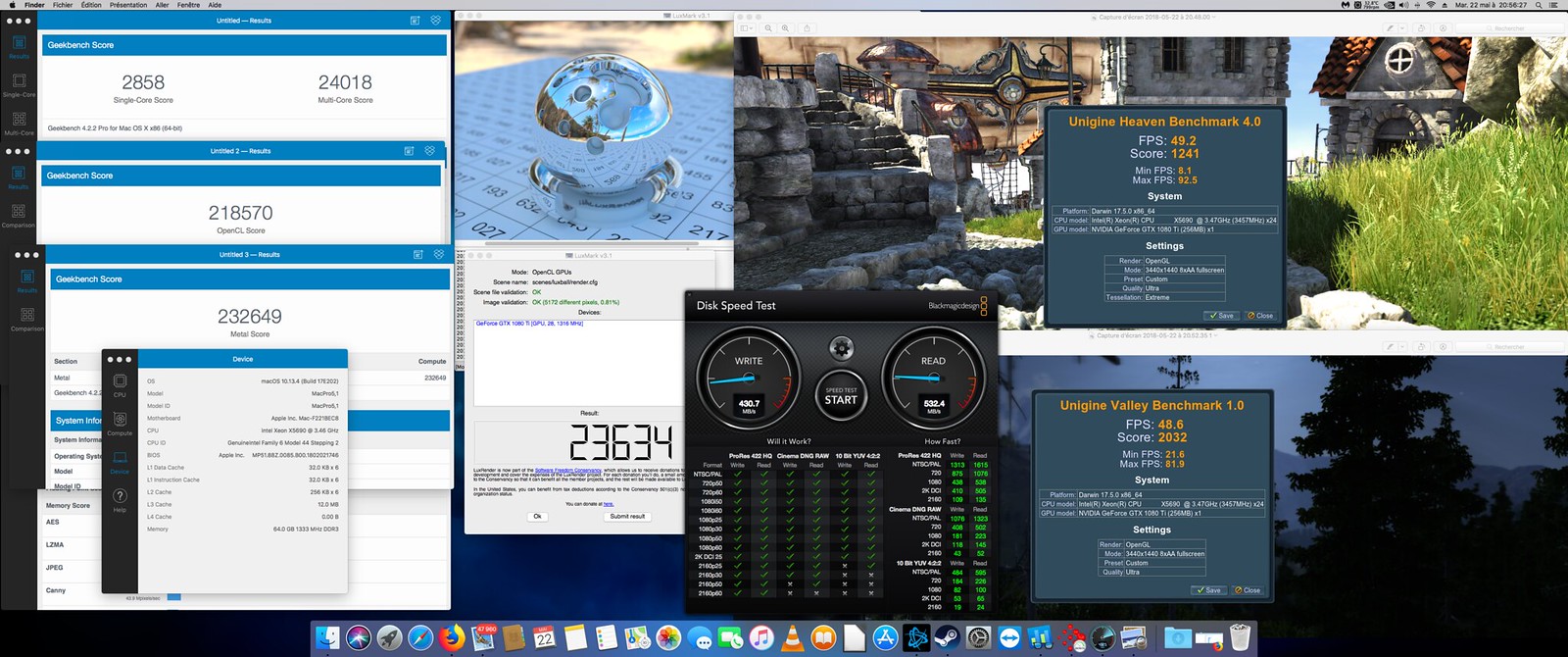Click the 24018 Multi-Core Score value
The height and width of the screenshot is (657, 1568).
tap(345, 82)
